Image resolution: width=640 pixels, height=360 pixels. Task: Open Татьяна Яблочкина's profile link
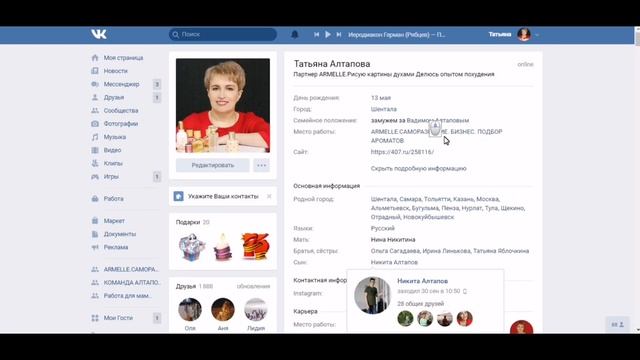(501, 251)
